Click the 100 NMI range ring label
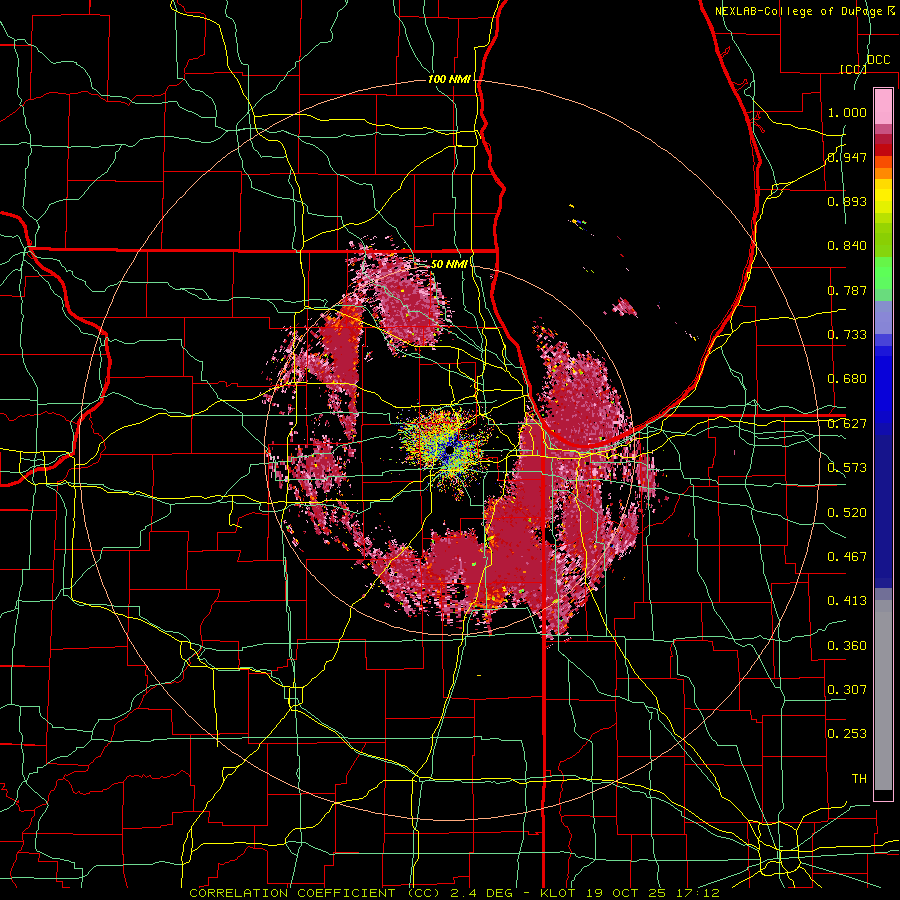 point(449,79)
